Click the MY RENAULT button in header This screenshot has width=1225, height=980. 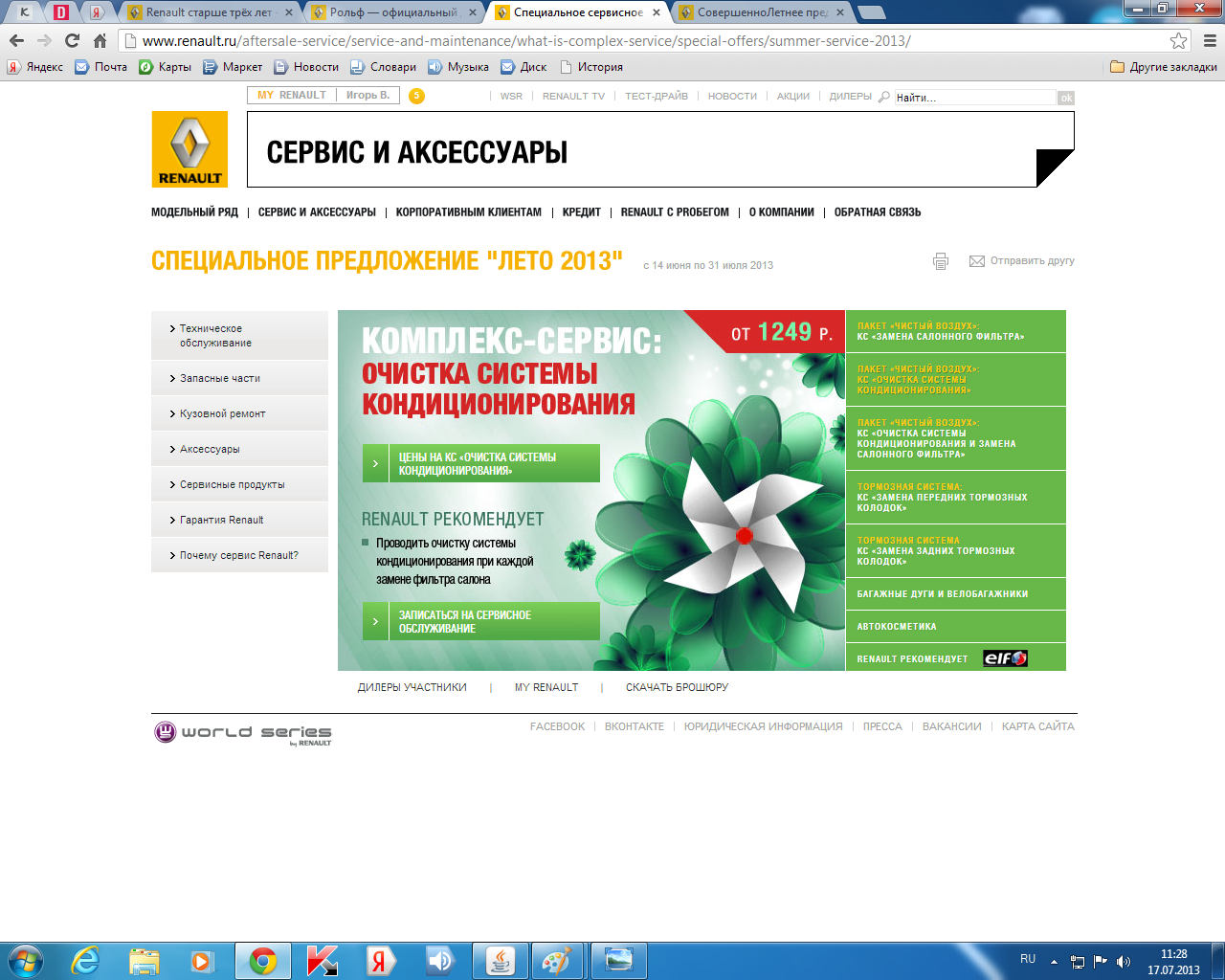pyautogui.click(x=292, y=96)
